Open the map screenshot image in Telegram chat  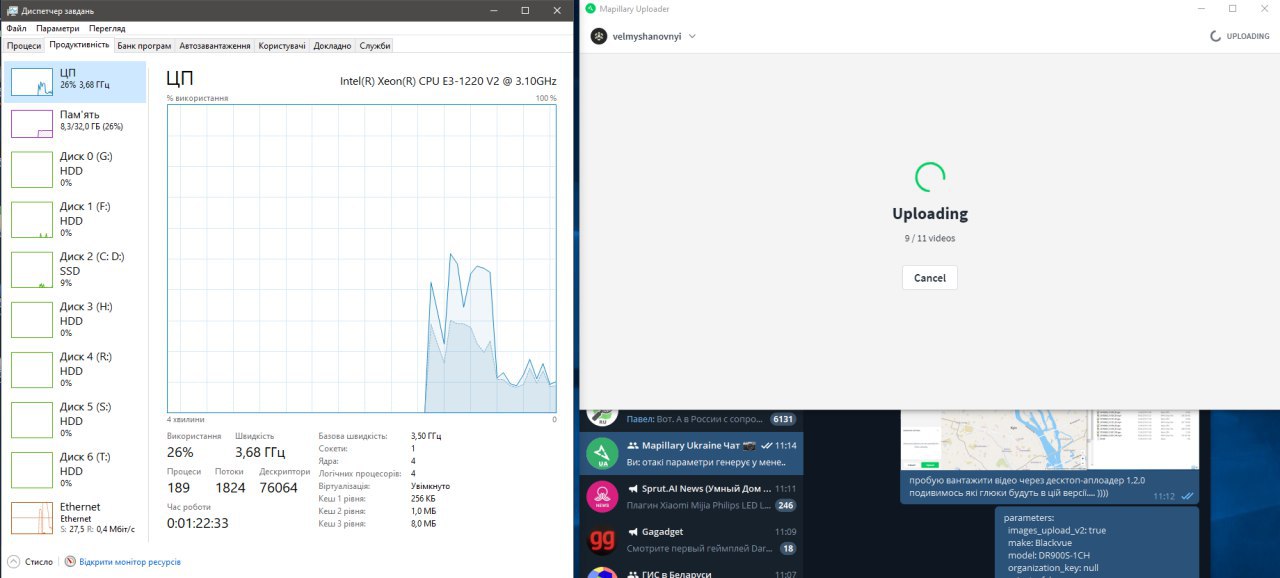tap(1049, 439)
